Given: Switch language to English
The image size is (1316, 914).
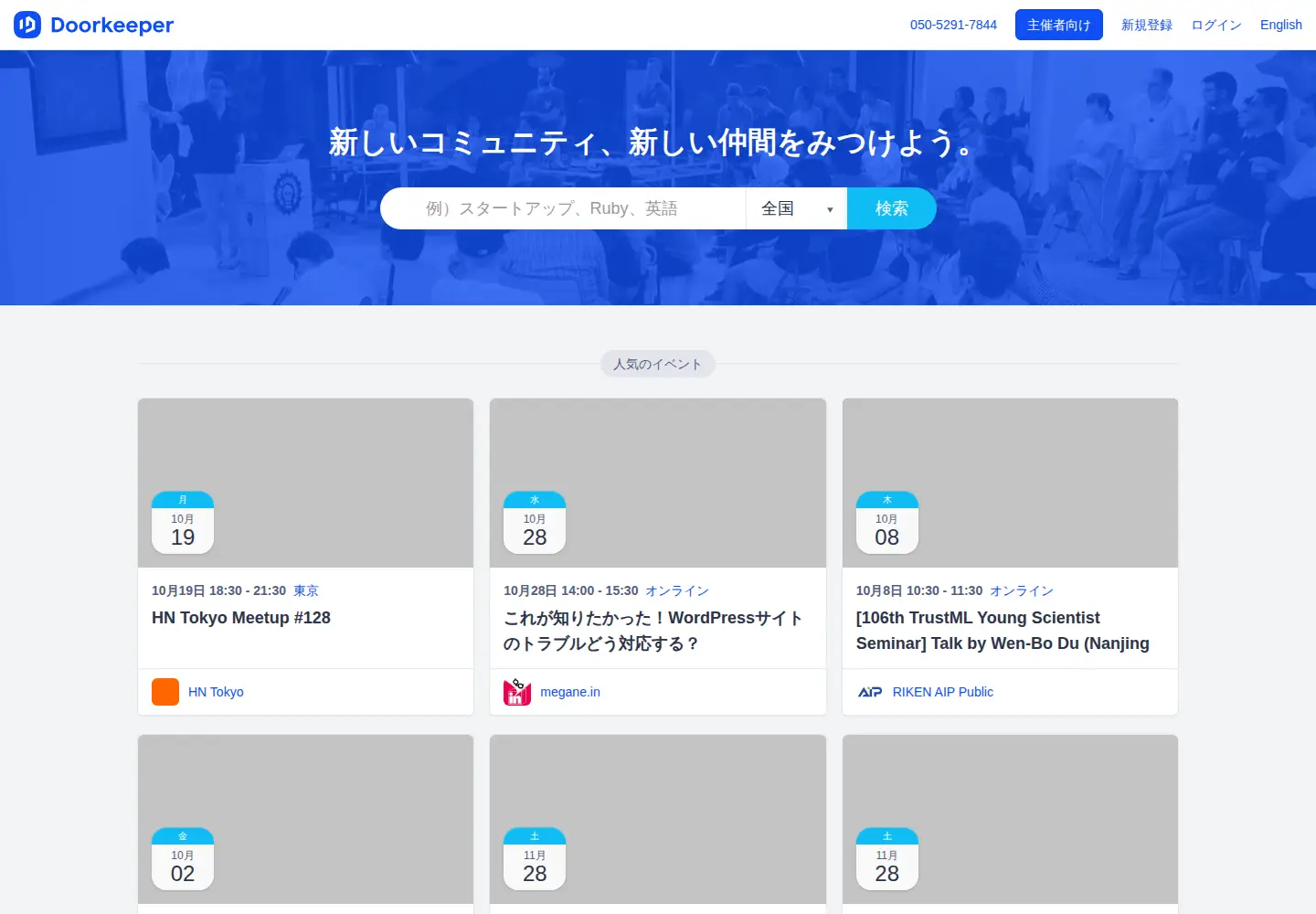Looking at the screenshot, I should click(1281, 25).
